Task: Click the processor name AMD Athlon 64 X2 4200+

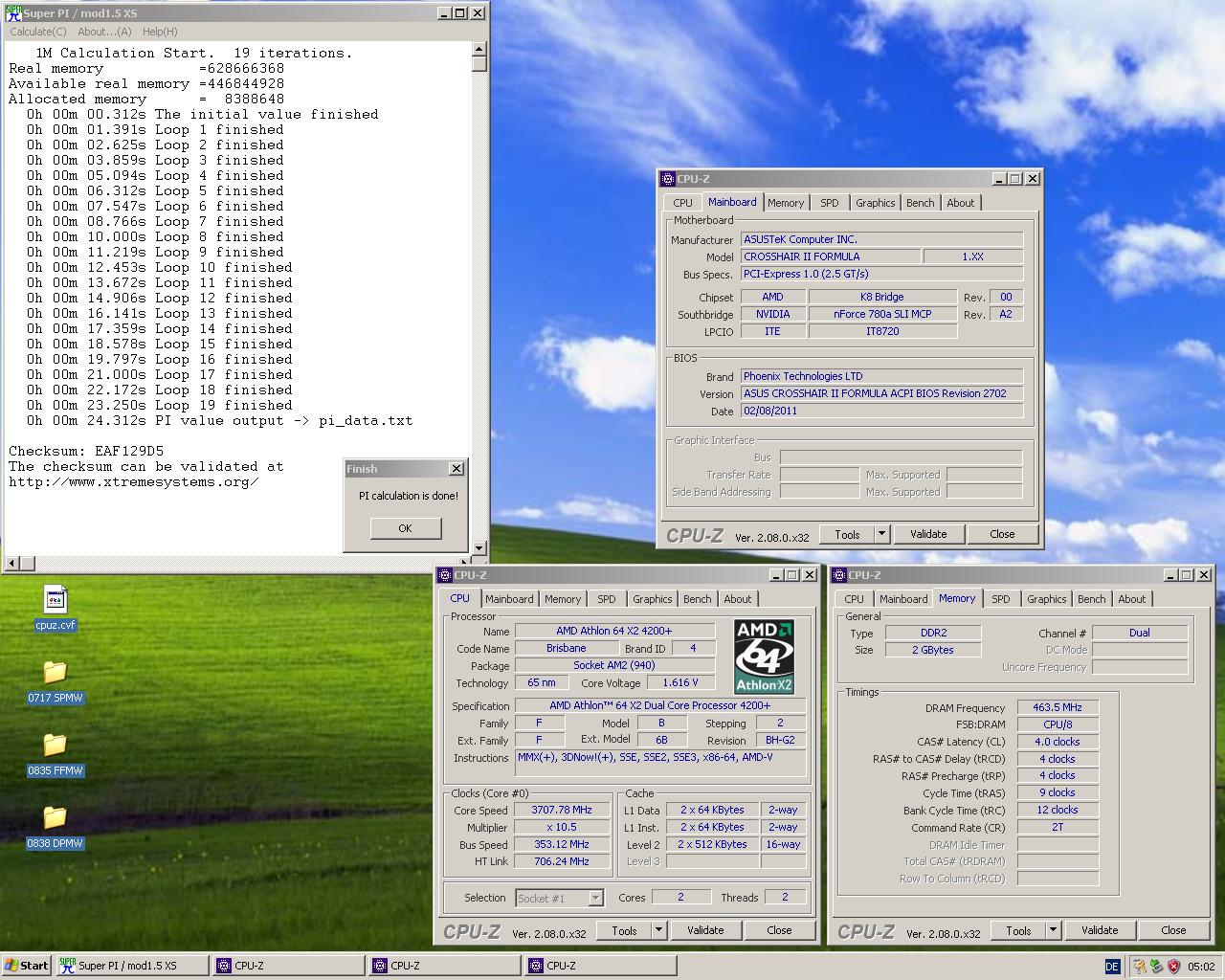Action: click(614, 631)
